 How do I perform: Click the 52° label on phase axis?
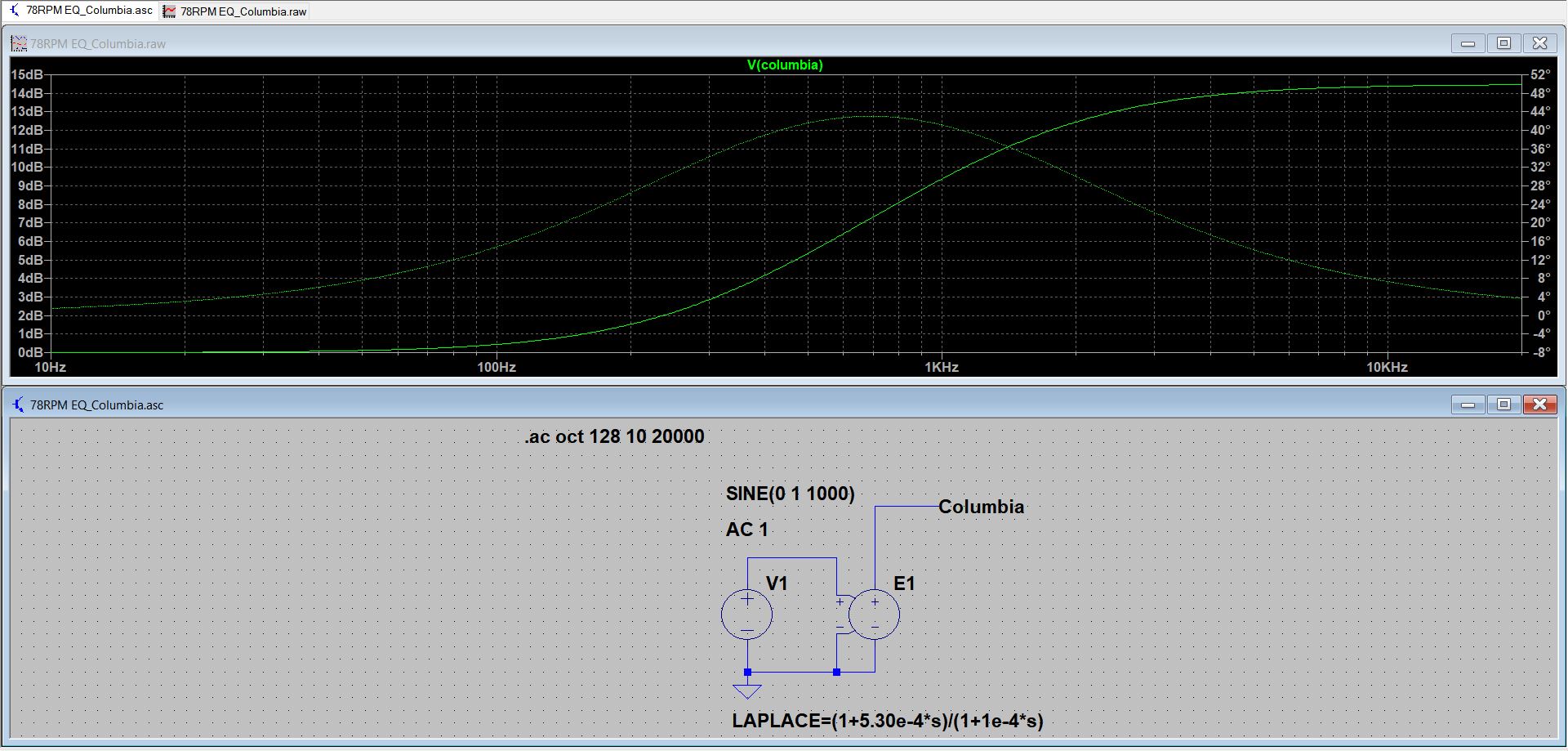coord(1540,74)
